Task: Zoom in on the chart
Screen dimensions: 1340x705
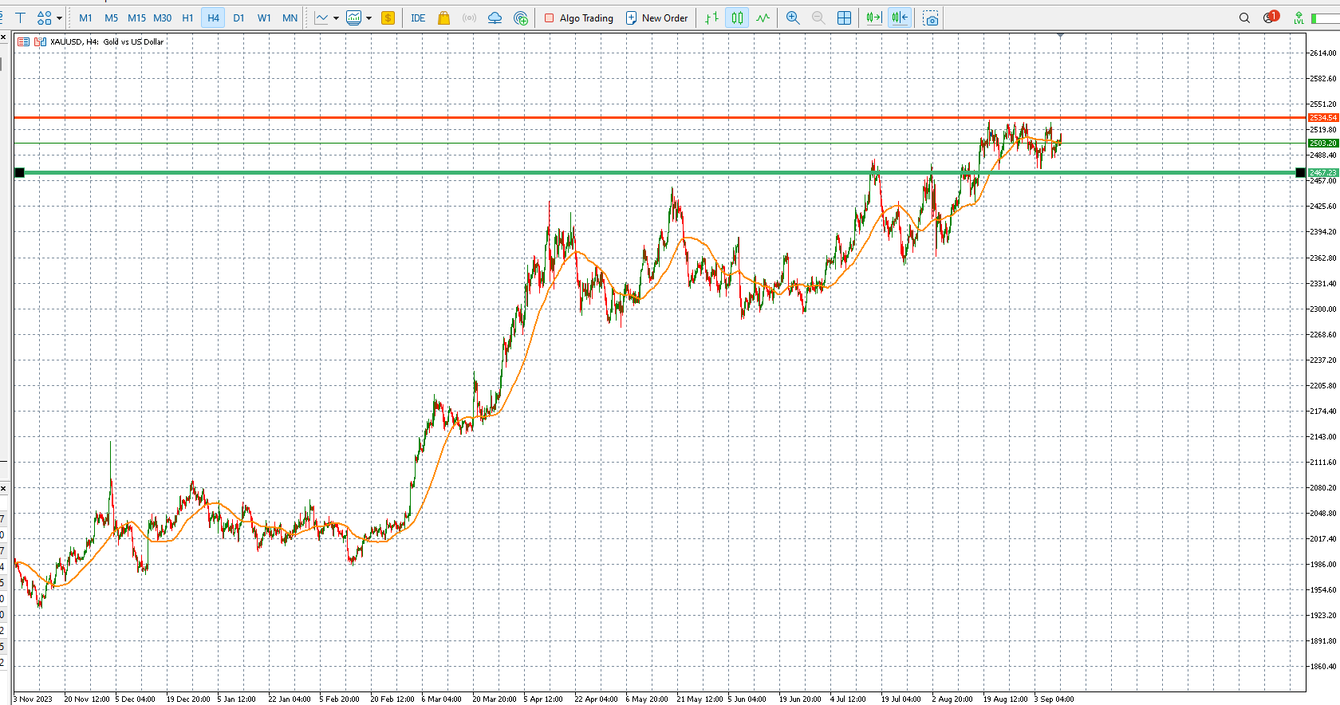Action: pyautogui.click(x=793, y=17)
